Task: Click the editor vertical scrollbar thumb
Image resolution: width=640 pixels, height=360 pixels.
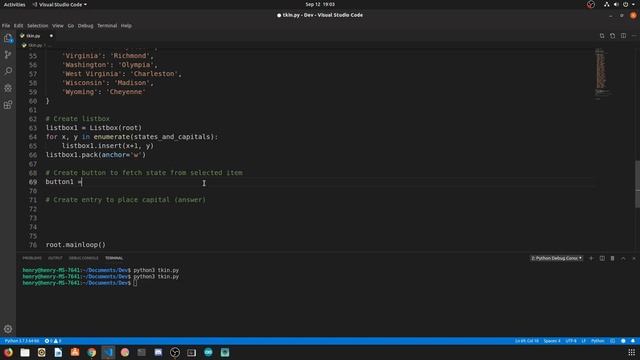Action: click(x=638, y=184)
